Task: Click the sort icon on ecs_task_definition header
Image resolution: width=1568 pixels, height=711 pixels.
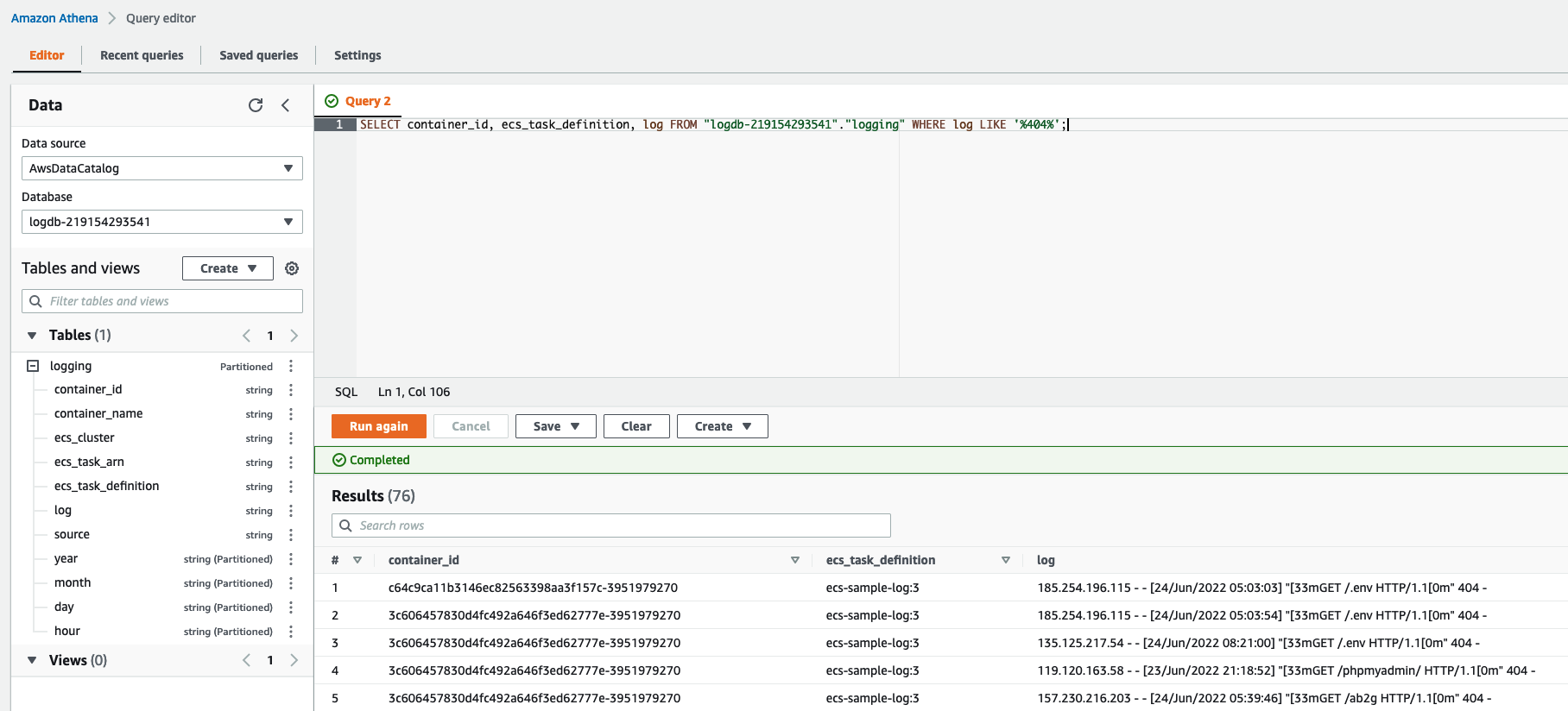Action: (1005, 560)
